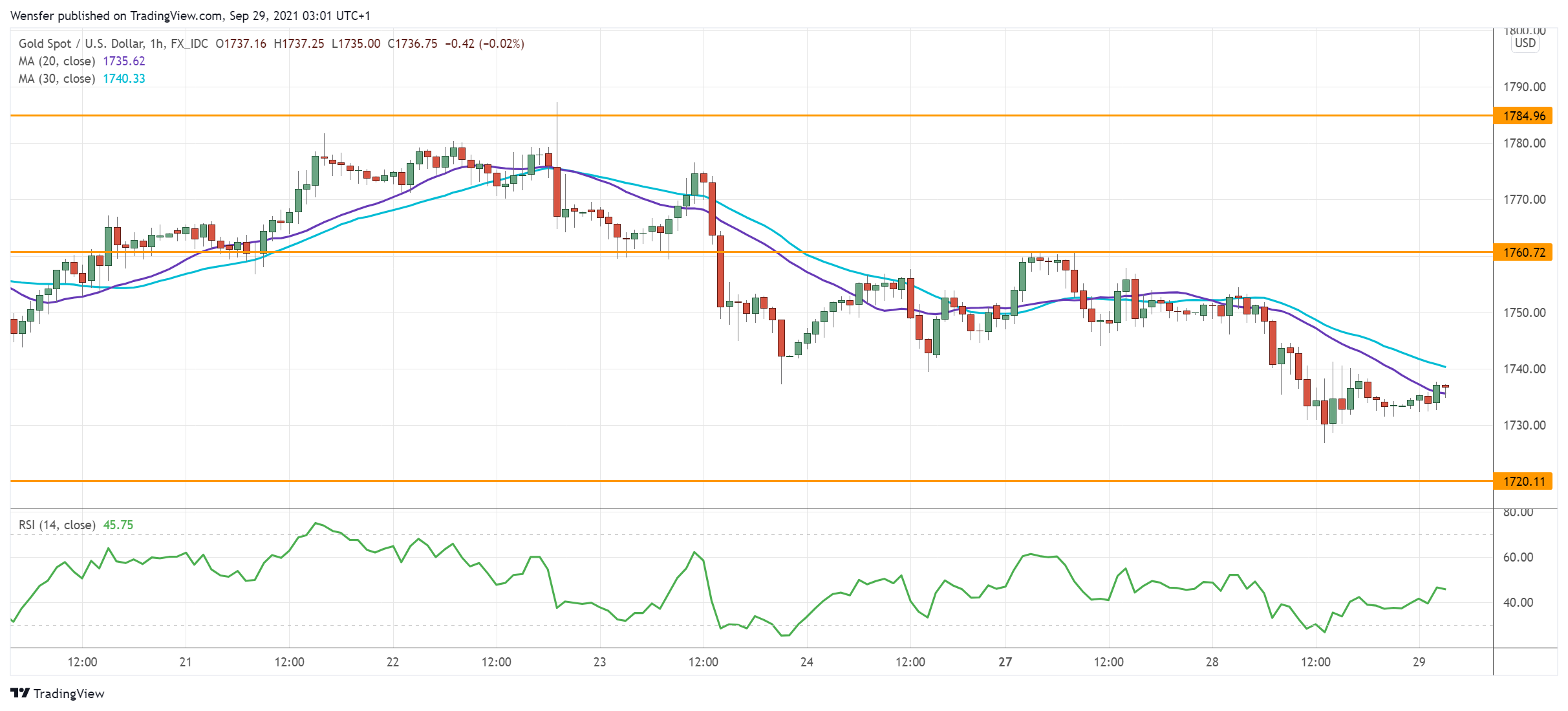
Task: Click the TradingView brand text at the bottom
Action: pyautogui.click(x=69, y=694)
